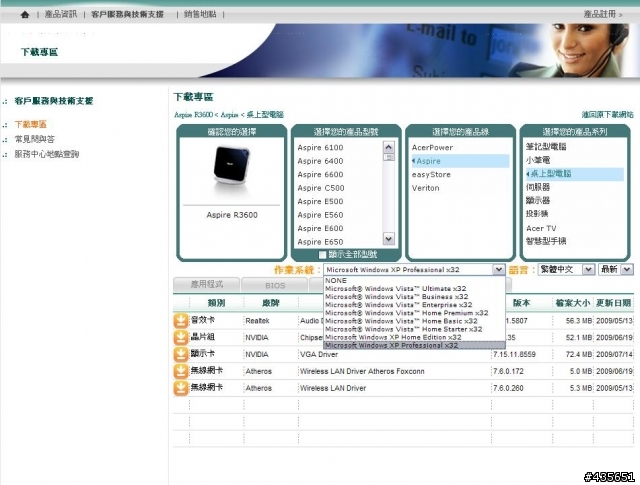This screenshot has height=485, width=640.
Task: Select 智慧型手機 product series
Action: (546, 241)
